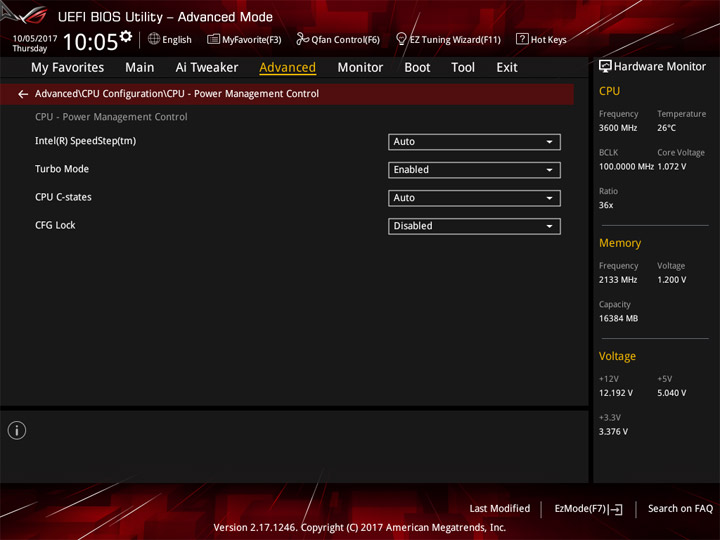Select the Intel(R) SpeedStep(tm) label

pos(85,141)
